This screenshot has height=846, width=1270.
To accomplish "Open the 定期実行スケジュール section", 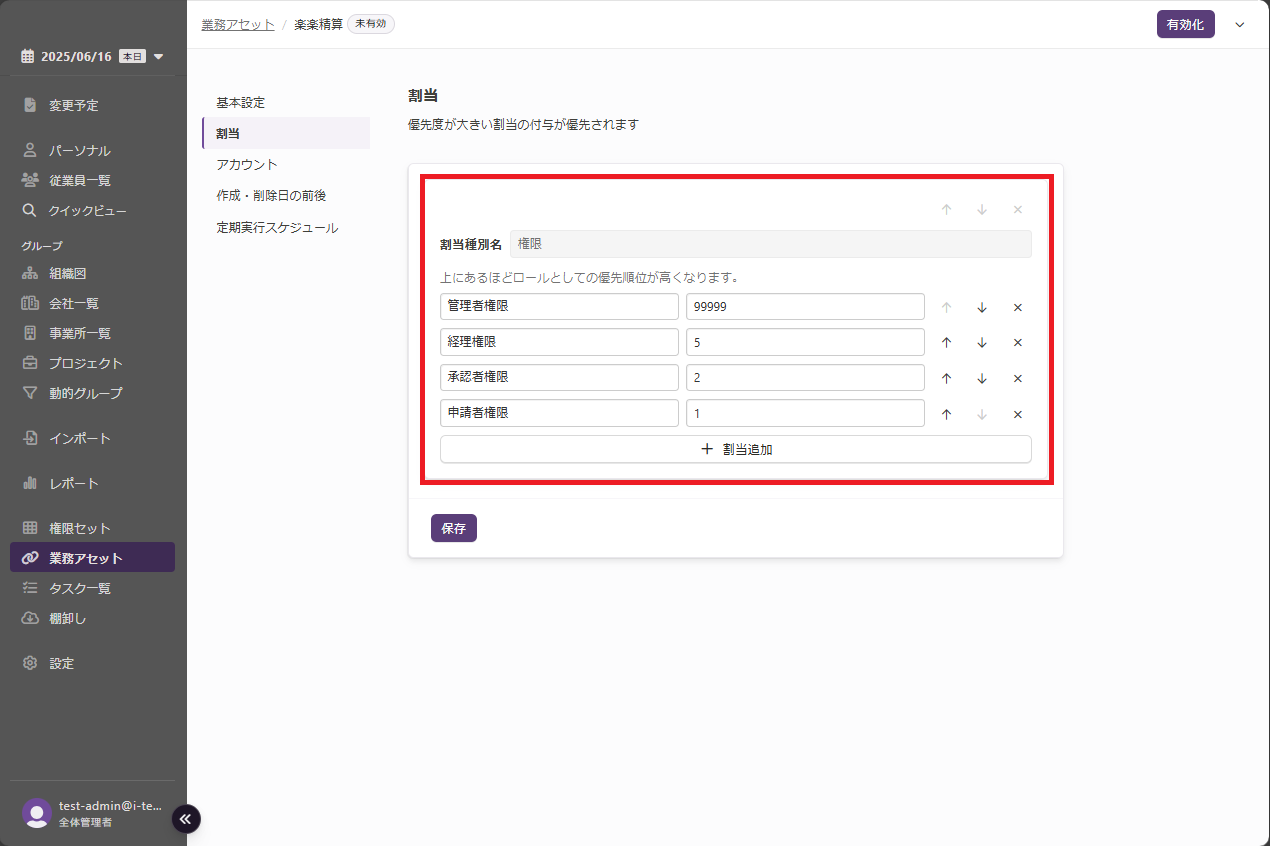I will 277,228.
